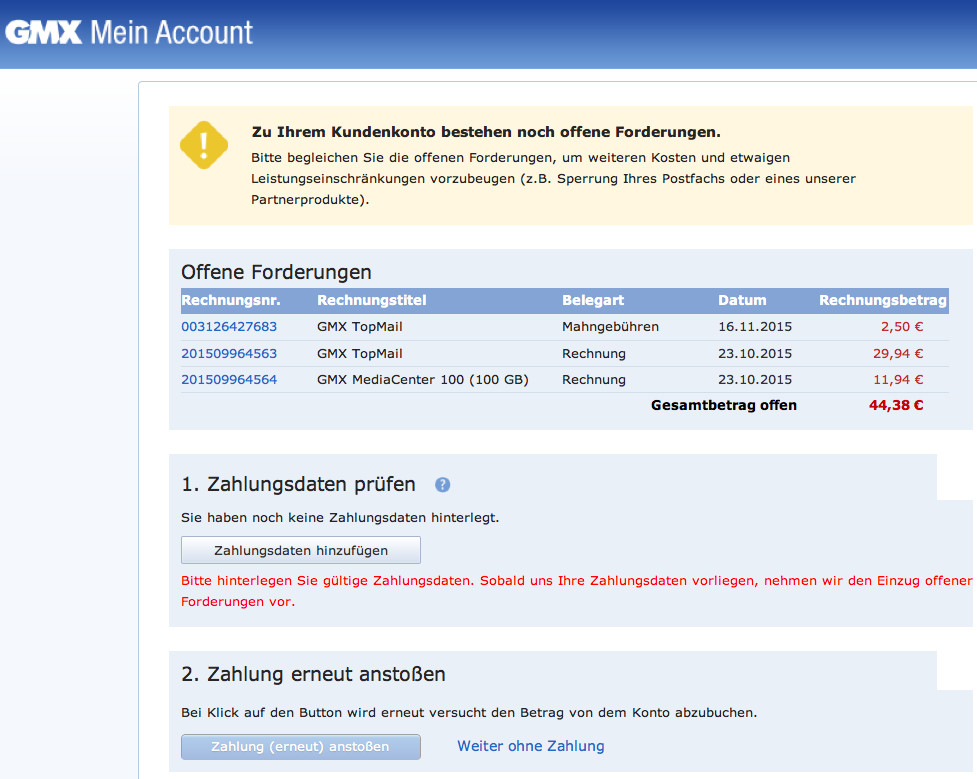Select the date 16.11.2015
The width and height of the screenshot is (977, 779).
755,327
